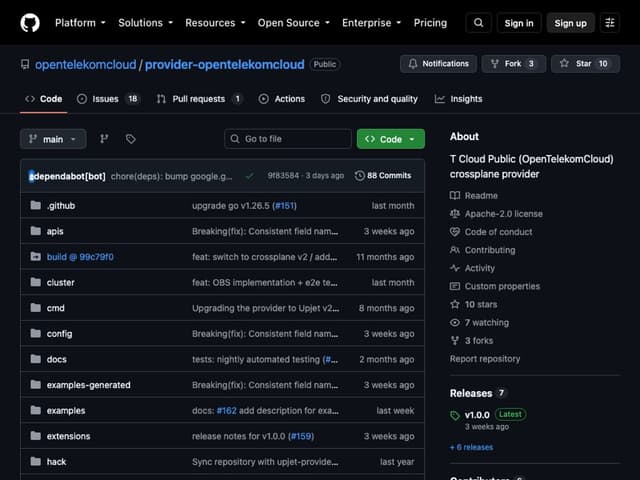Expand the Enterprise menu
Image resolution: width=640 pixels, height=480 pixels.
[x=371, y=23]
